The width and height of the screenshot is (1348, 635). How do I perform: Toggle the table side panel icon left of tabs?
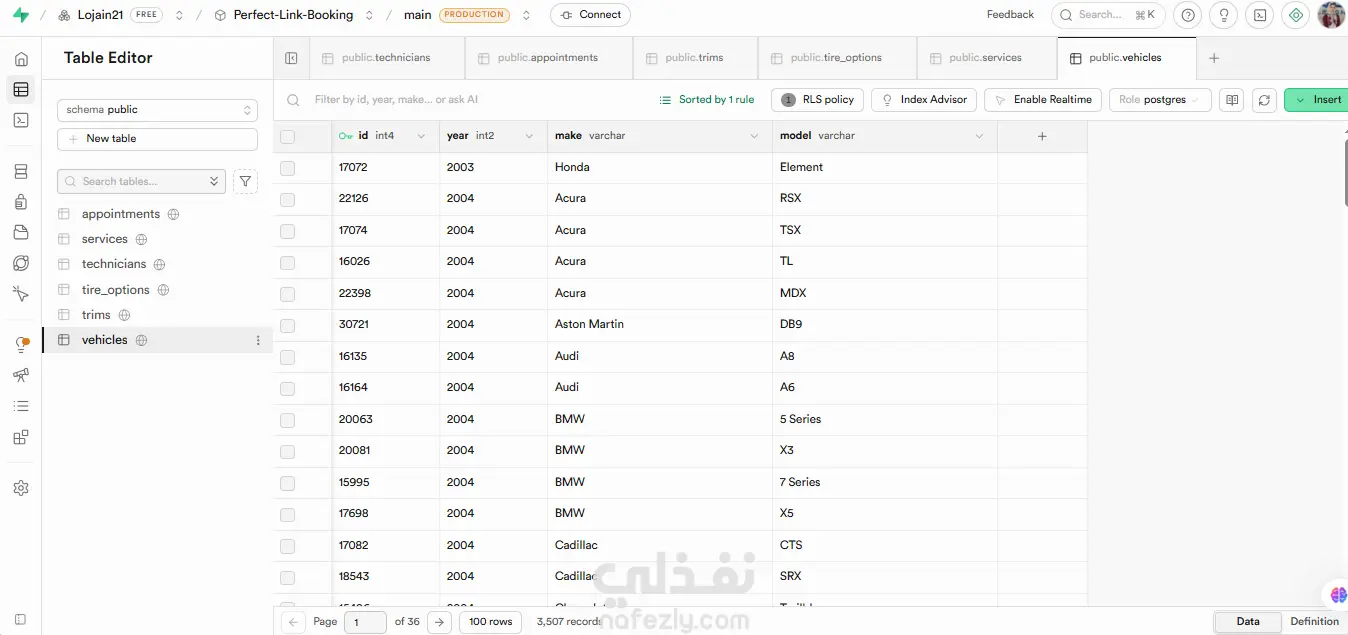pyautogui.click(x=291, y=58)
